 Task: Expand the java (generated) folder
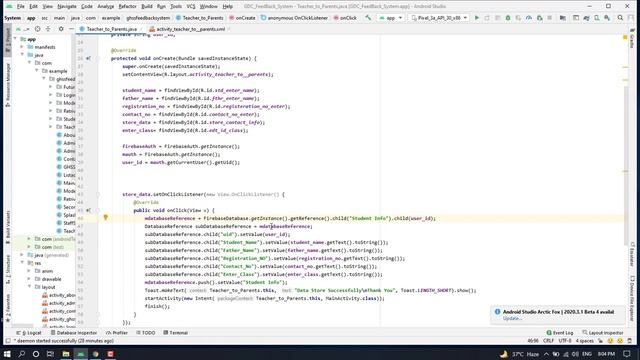22,255
